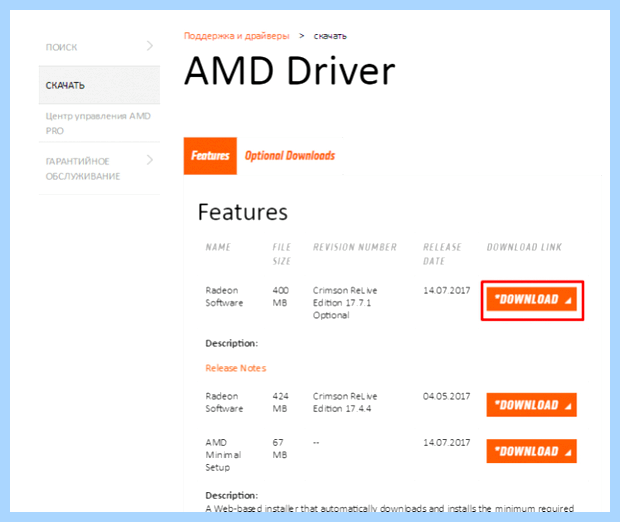The width and height of the screenshot is (620, 522).
Task: Select the 67 MB file size cell
Action: [280, 449]
